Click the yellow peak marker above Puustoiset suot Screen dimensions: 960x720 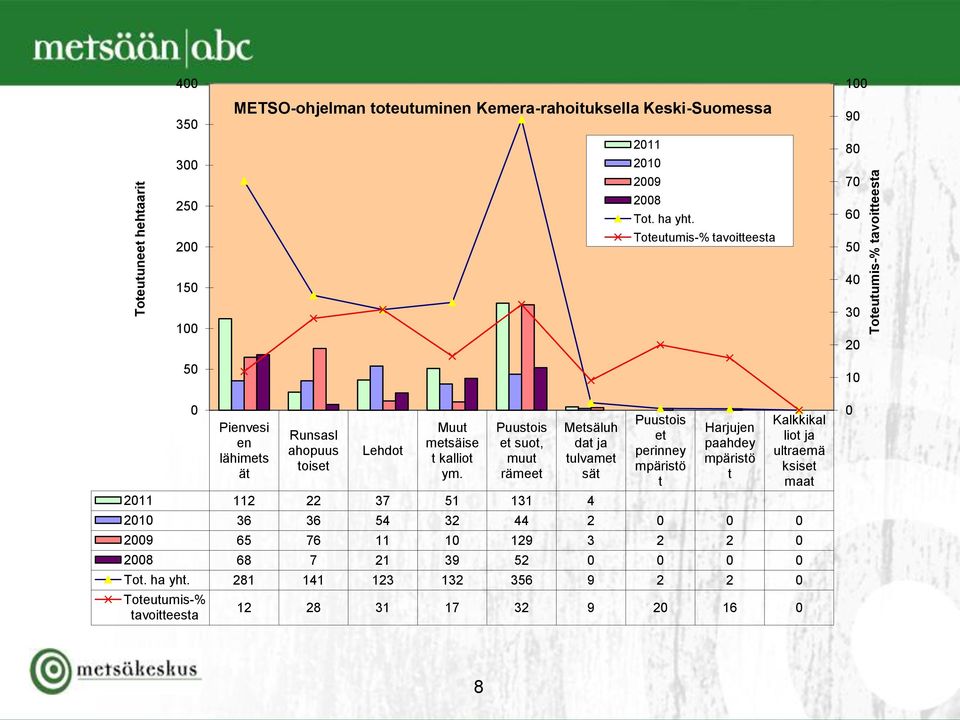(x=522, y=120)
